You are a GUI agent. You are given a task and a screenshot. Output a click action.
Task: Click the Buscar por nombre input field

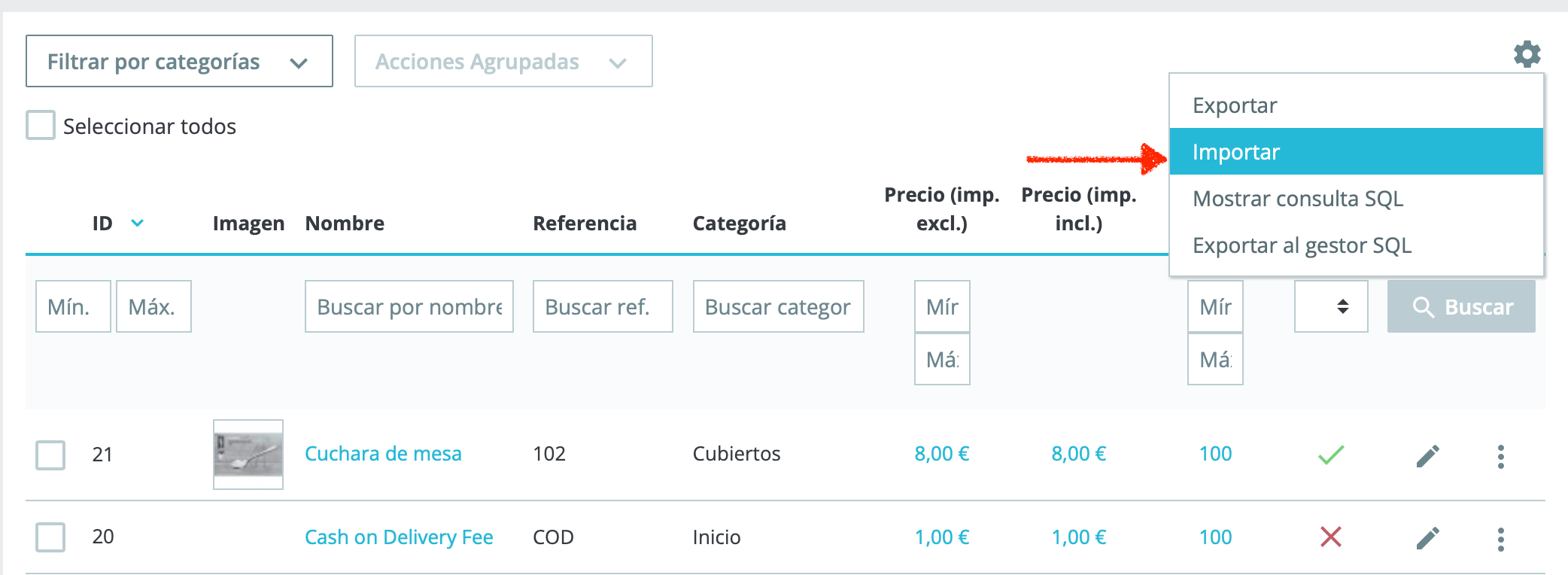[x=409, y=306]
